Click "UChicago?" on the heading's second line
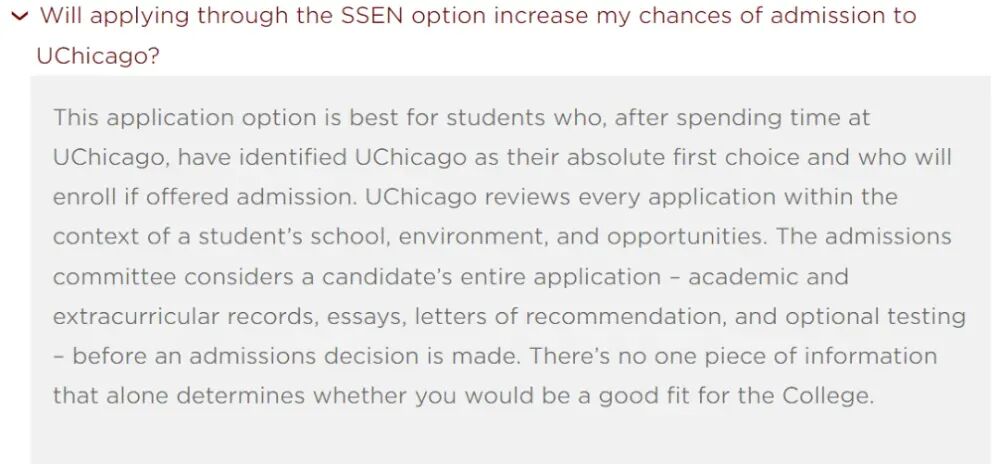Screen dimensions: 1000x472 click(x=98, y=56)
